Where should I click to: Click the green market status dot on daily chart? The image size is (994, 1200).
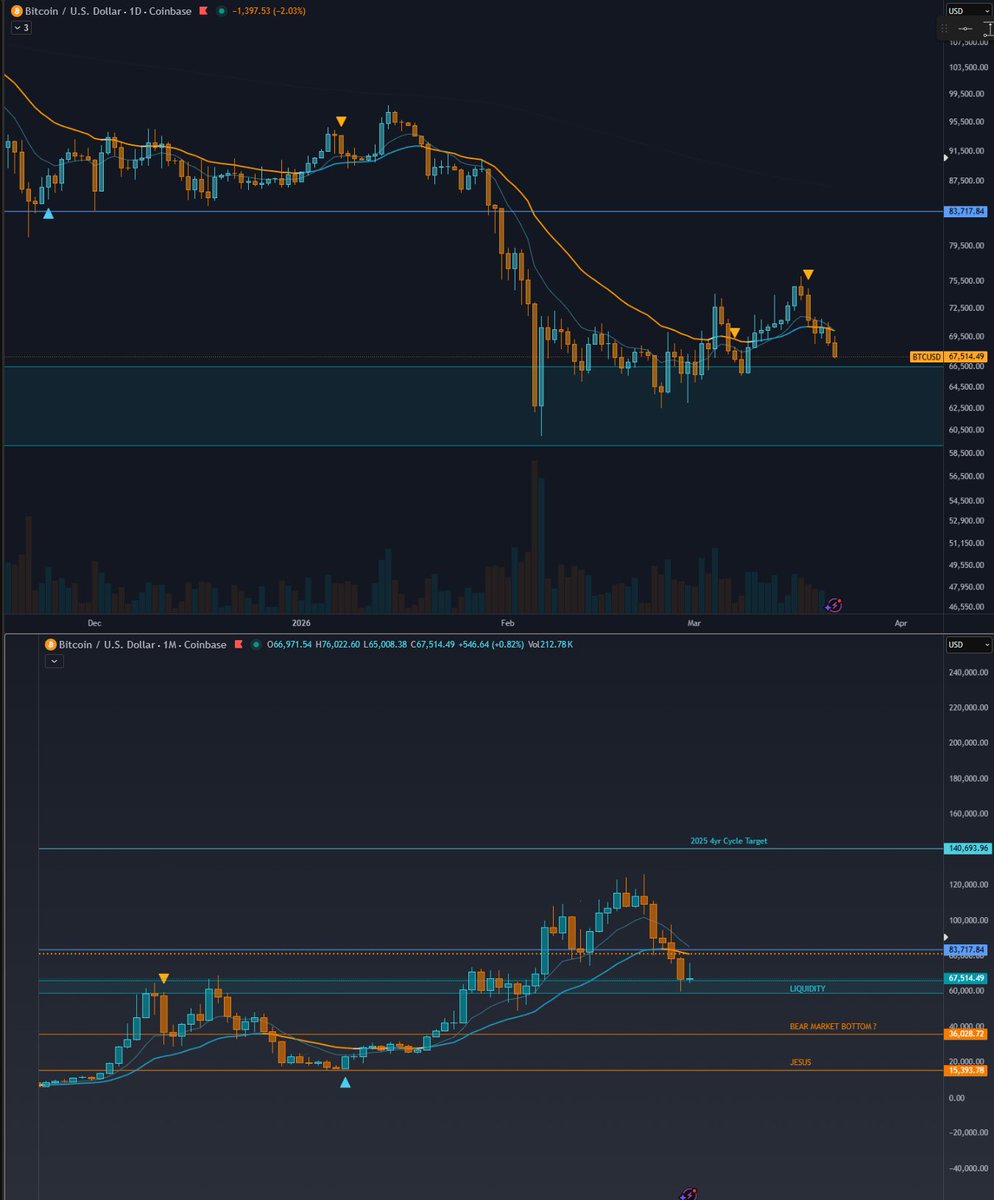point(222,11)
